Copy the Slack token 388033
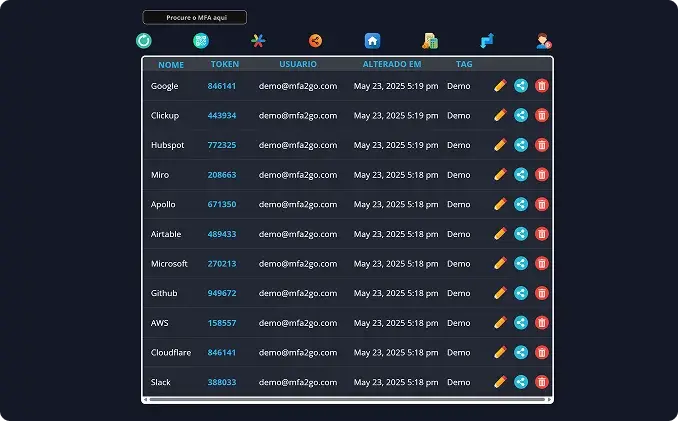Screen dimensions: 678x421 click(222, 382)
